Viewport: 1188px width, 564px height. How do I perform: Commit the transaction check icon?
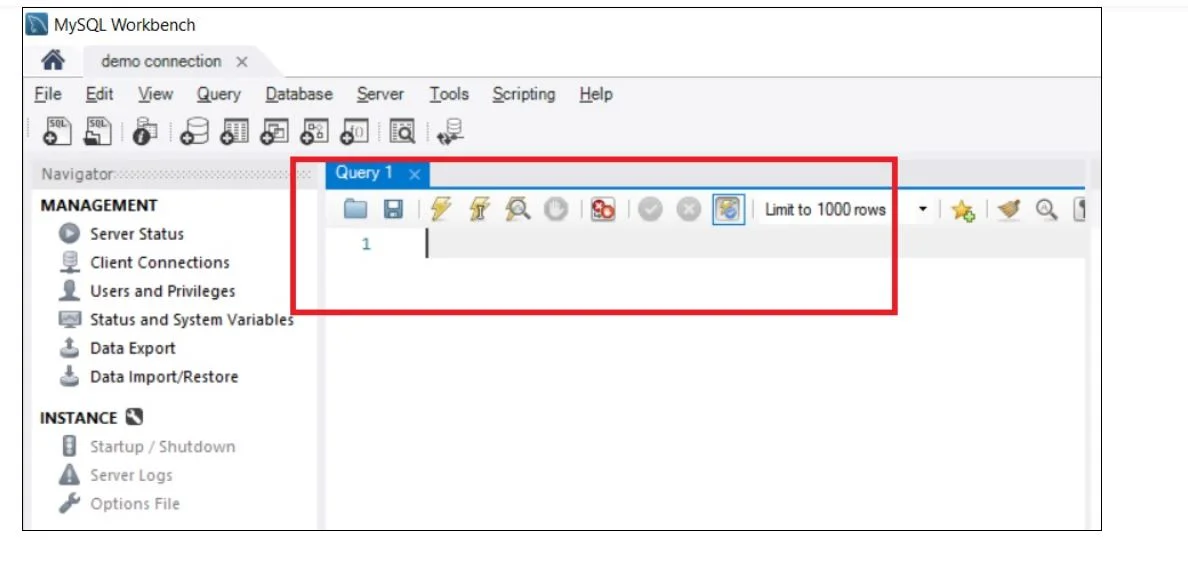(x=650, y=209)
